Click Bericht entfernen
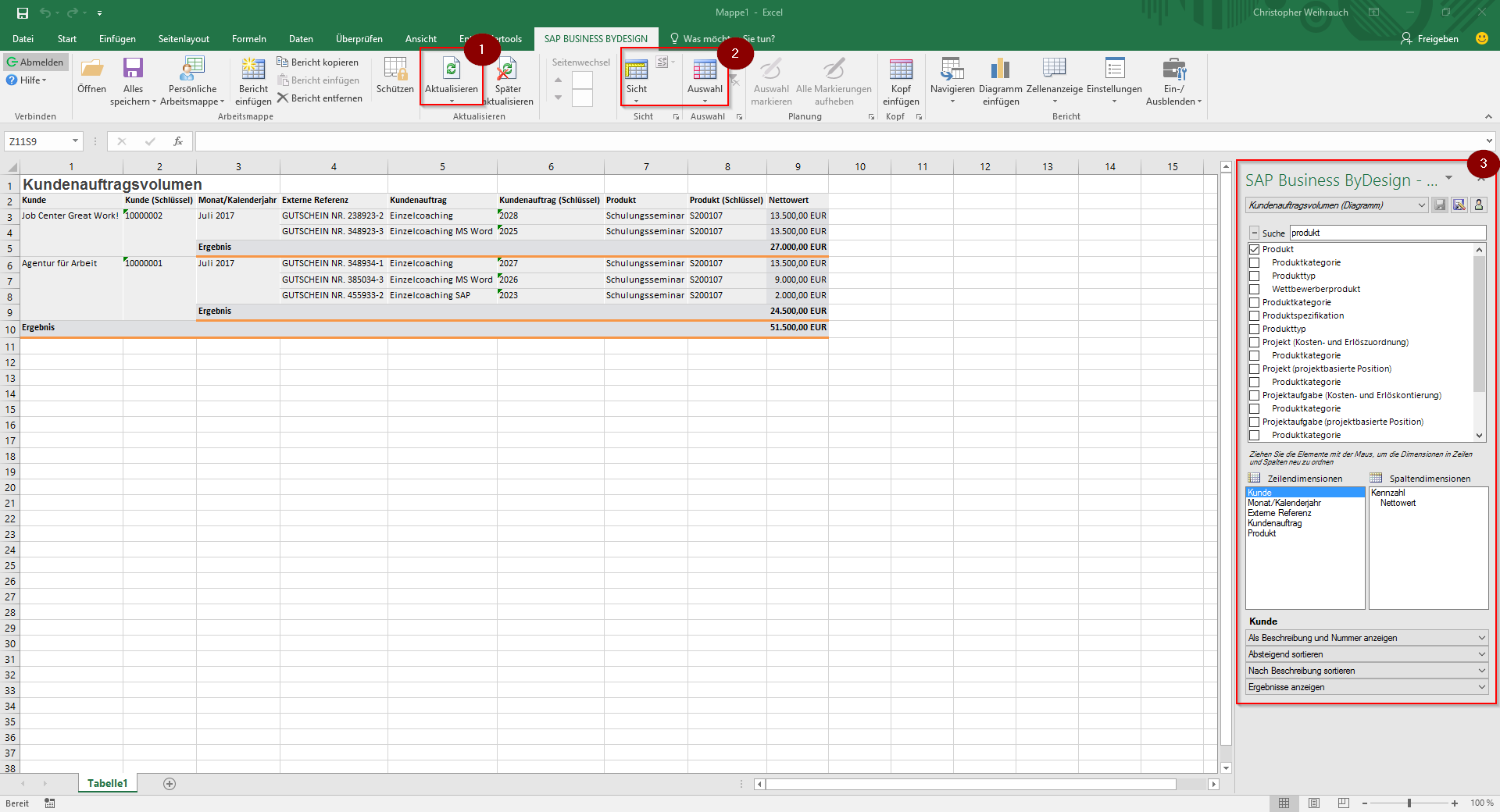The image size is (1500, 812). point(319,98)
